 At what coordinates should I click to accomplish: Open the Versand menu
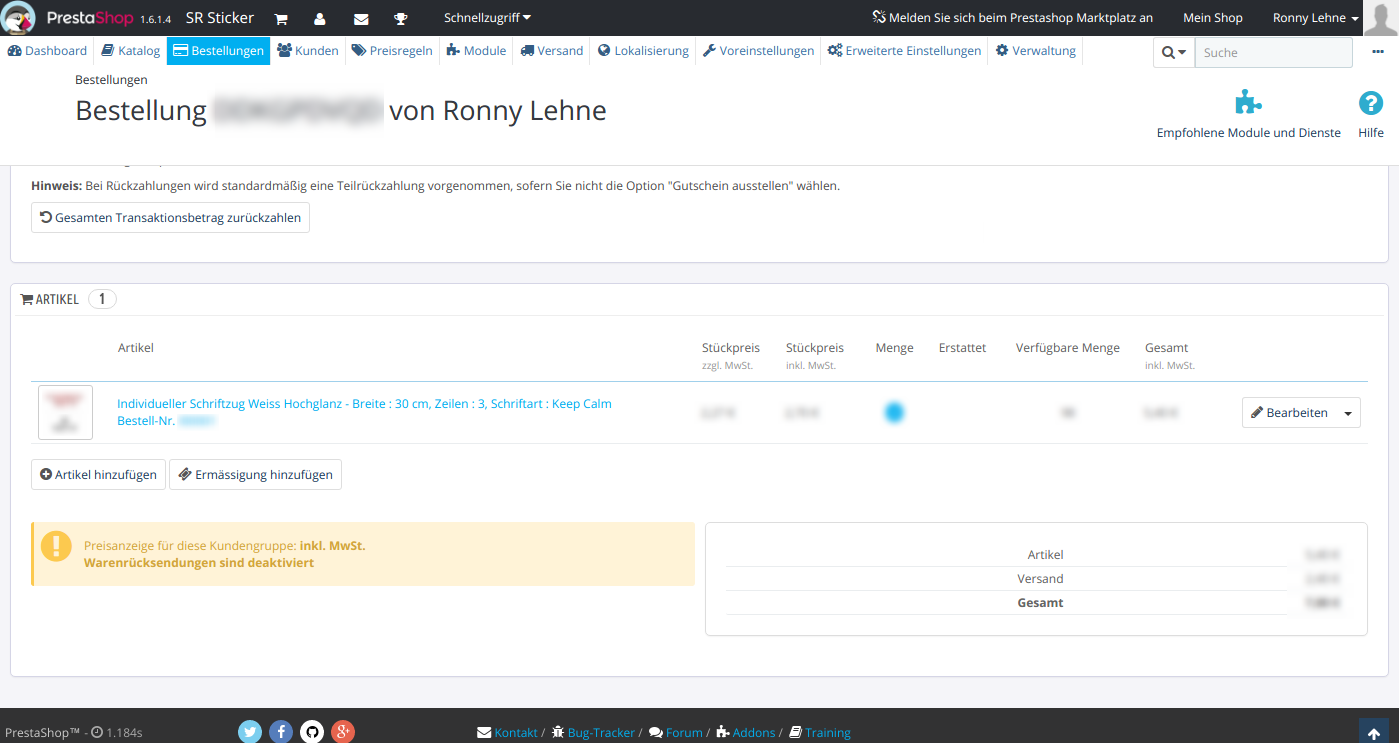pos(552,51)
